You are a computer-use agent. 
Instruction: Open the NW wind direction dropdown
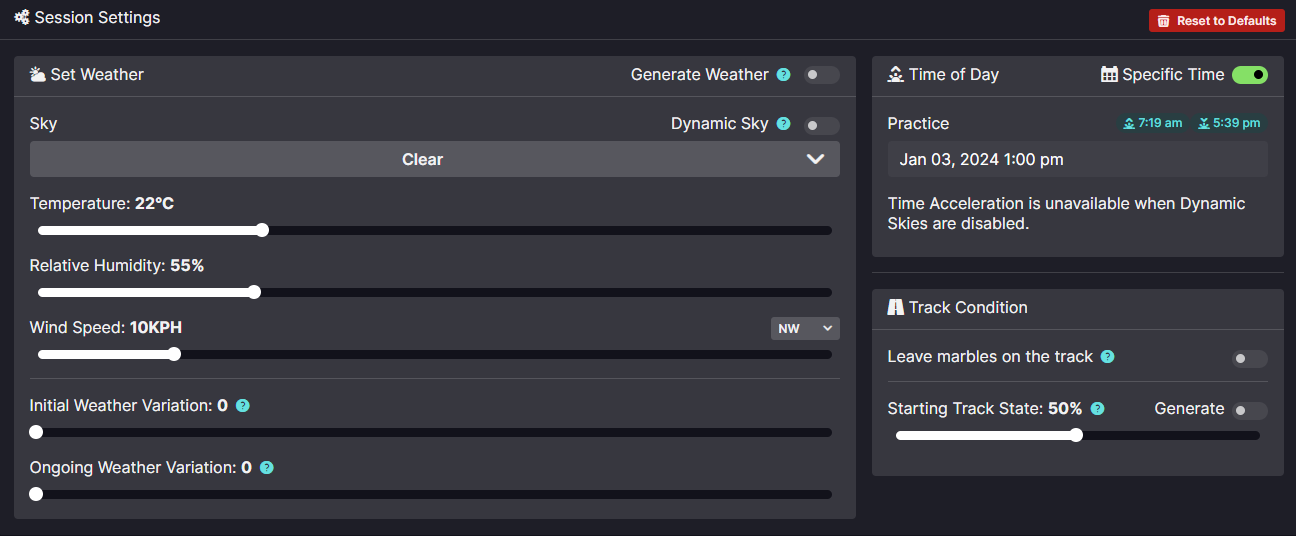pyautogui.click(x=804, y=328)
